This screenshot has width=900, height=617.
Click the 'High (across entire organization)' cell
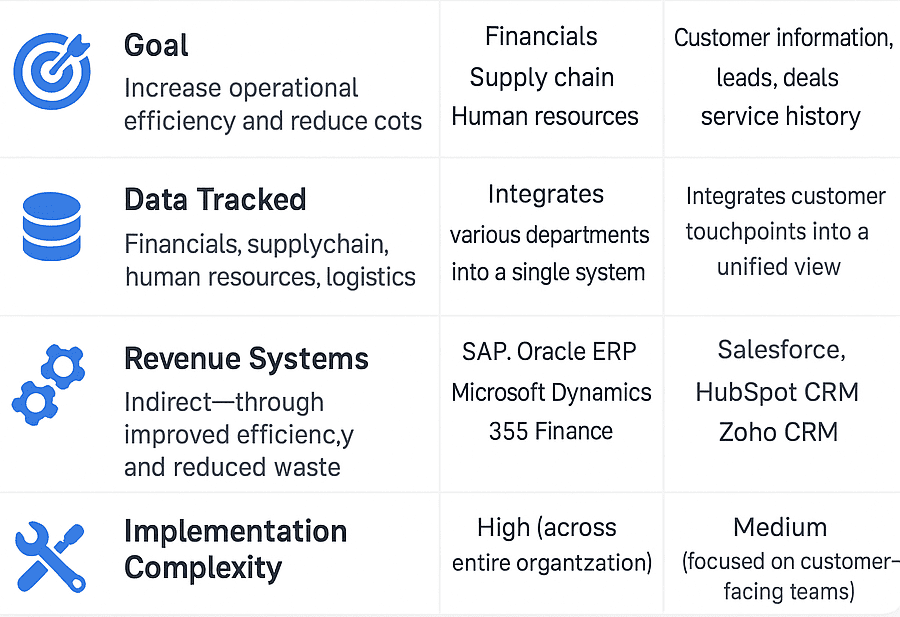coord(551,545)
